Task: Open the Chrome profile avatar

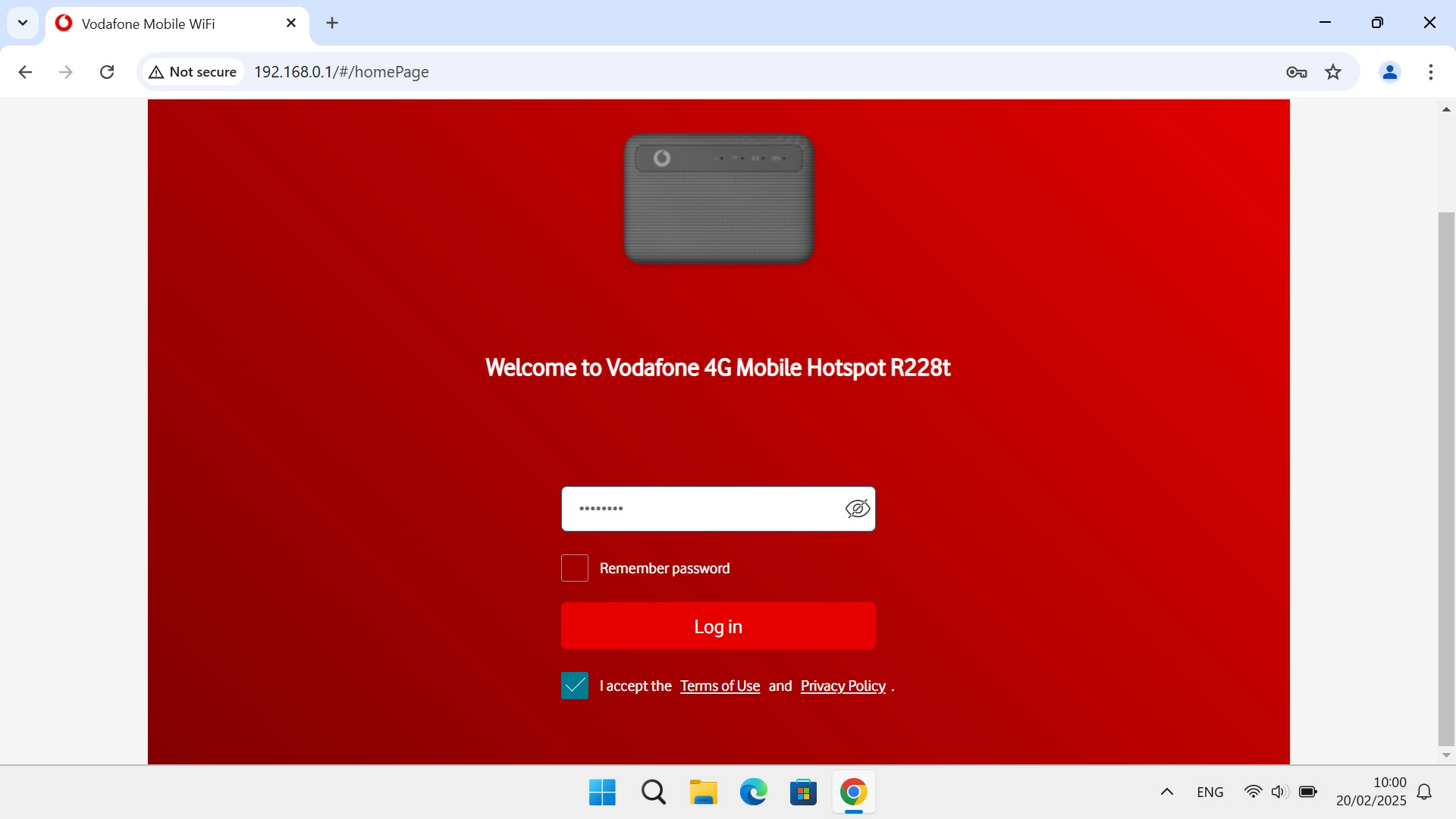Action: click(x=1389, y=72)
